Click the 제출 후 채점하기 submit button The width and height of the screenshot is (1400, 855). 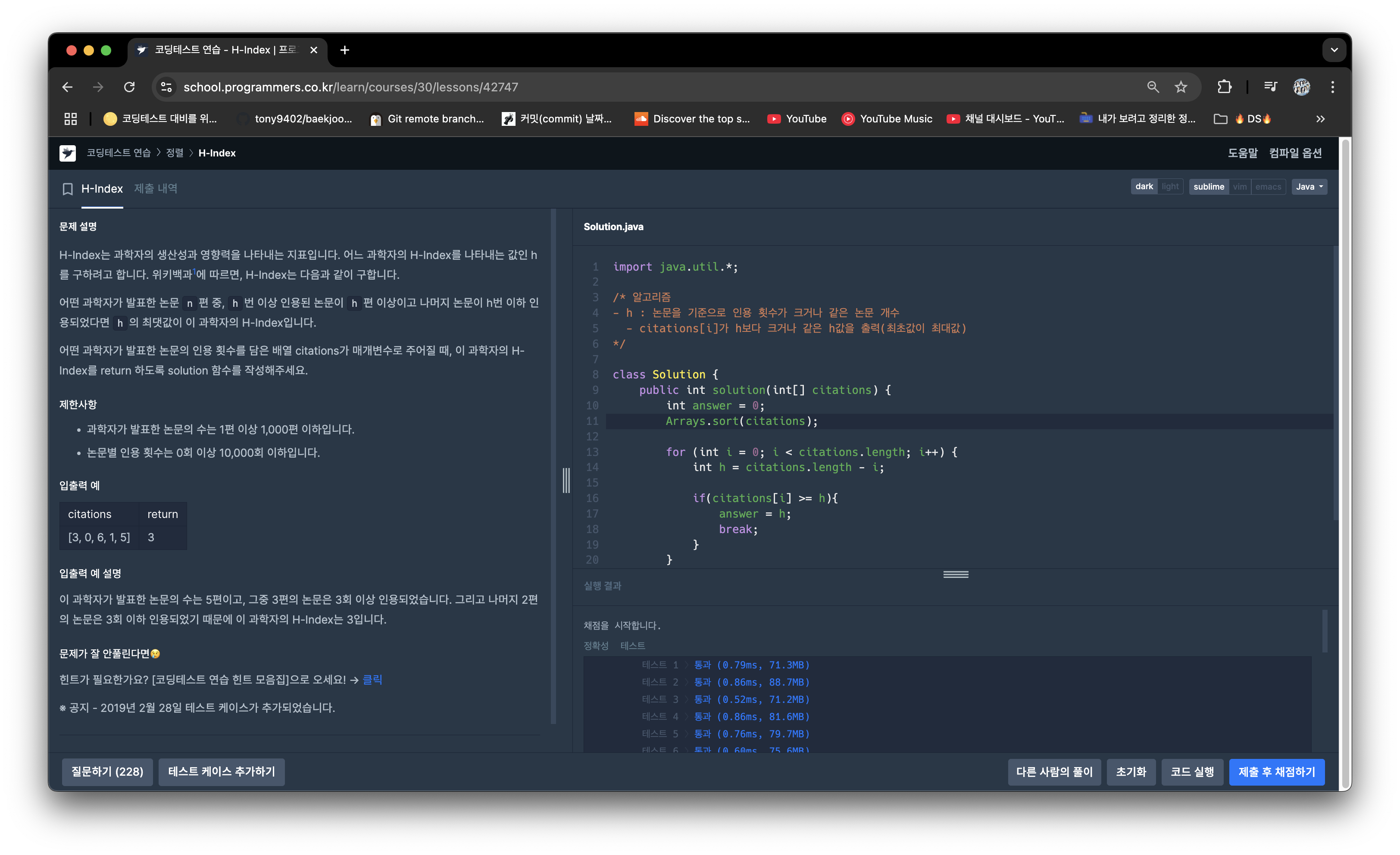coord(1280,771)
